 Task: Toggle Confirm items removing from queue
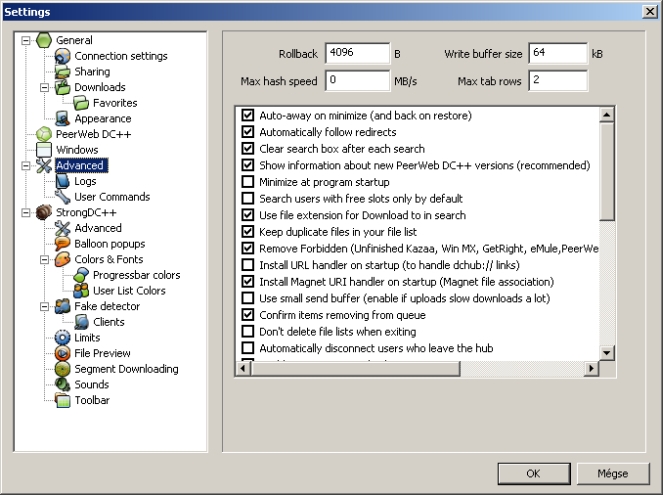[247, 314]
